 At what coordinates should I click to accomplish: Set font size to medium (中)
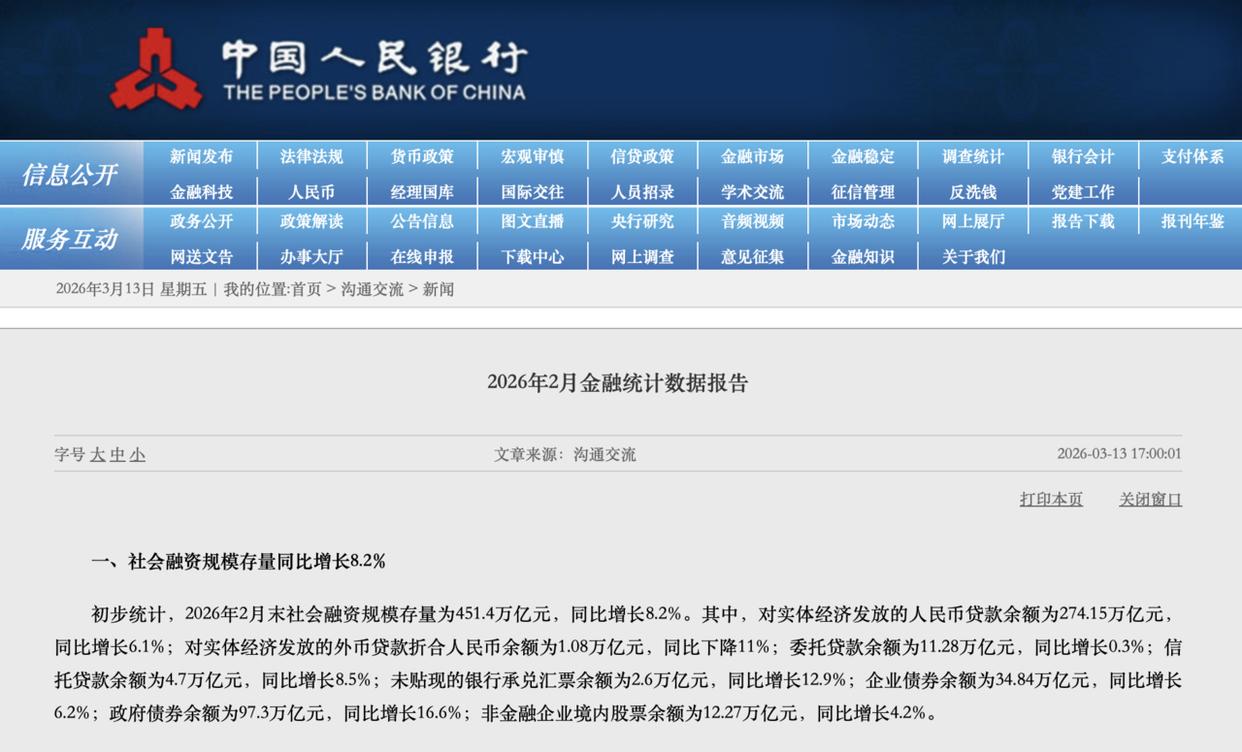118,455
